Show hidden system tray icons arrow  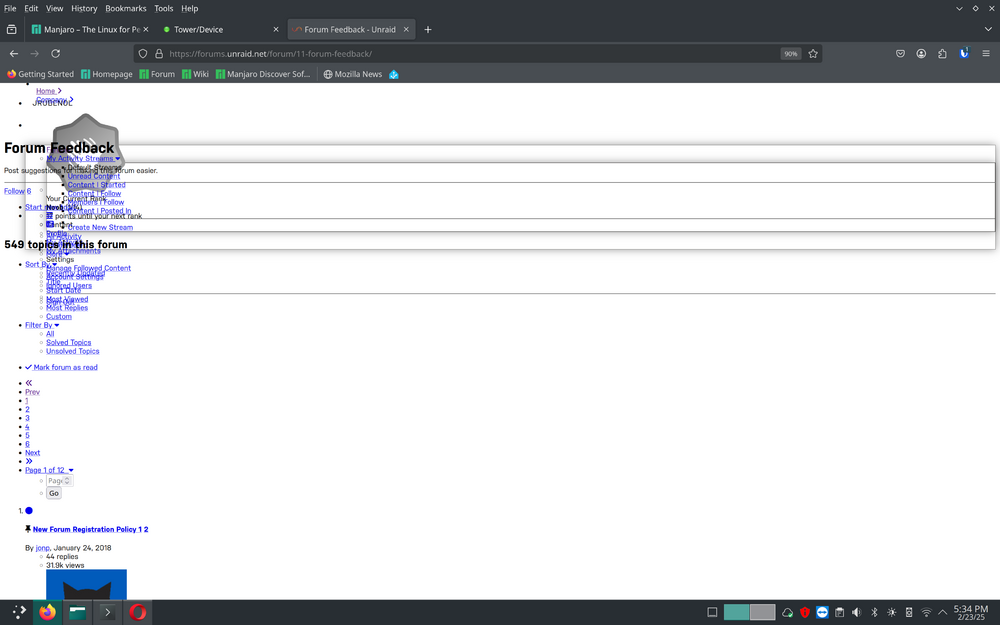pos(943,612)
